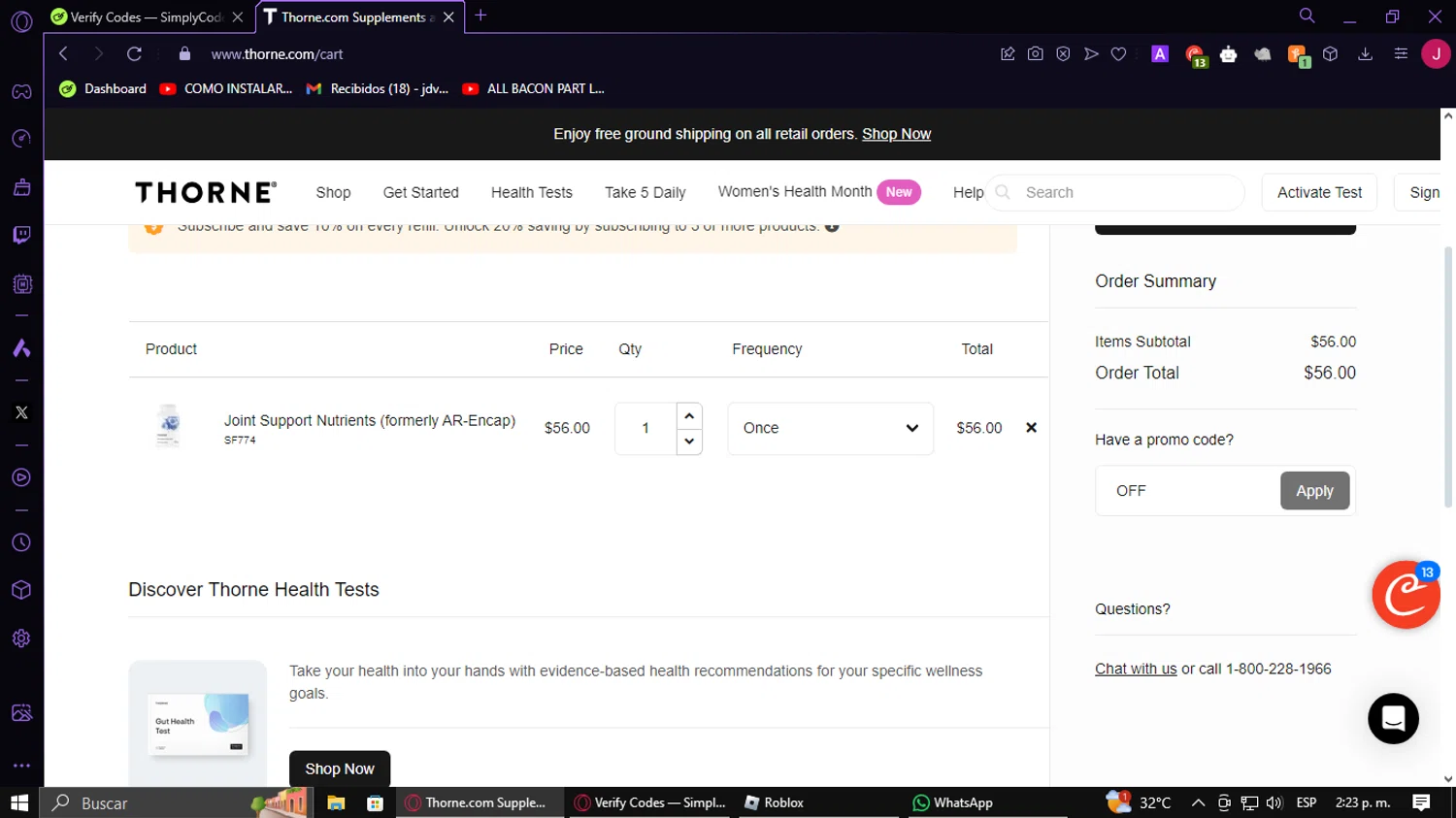This screenshot has height=818, width=1456.
Task: Click the site Search field
Action: (1116, 192)
